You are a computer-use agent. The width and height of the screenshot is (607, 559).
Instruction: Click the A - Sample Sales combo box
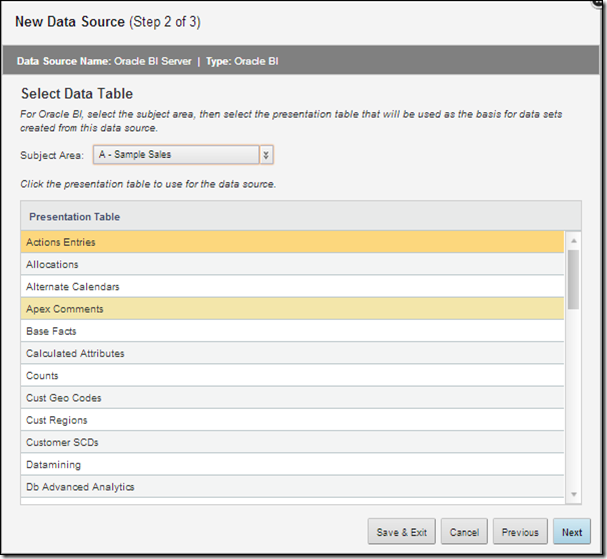point(176,155)
